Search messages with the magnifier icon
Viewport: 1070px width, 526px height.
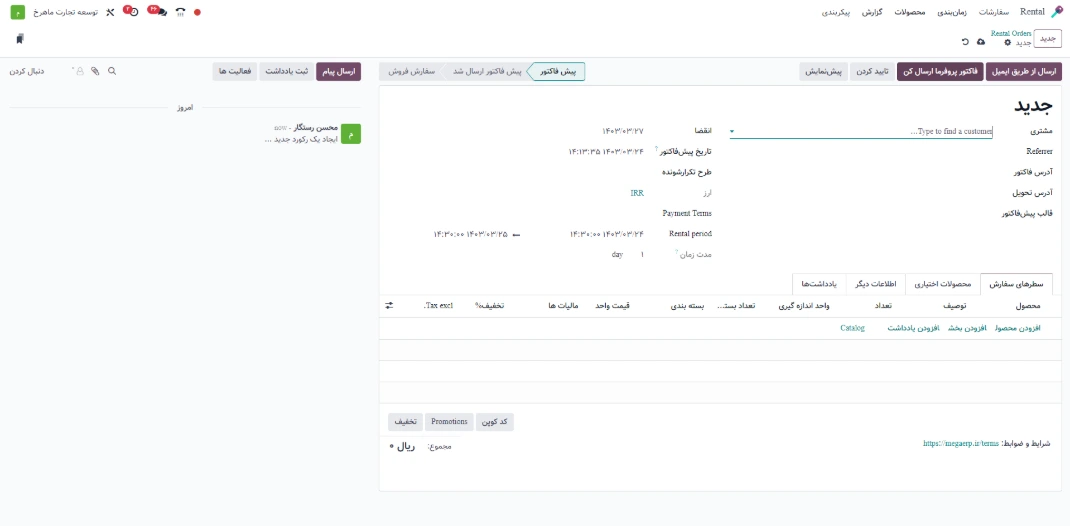(112, 72)
